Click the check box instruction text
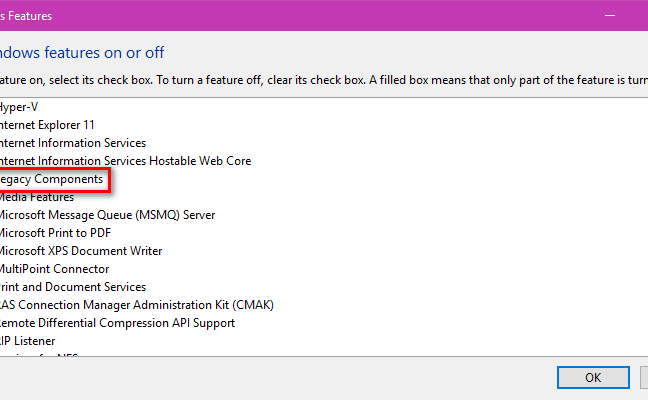Viewport: 648px width, 400px height. tap(324, 80)
